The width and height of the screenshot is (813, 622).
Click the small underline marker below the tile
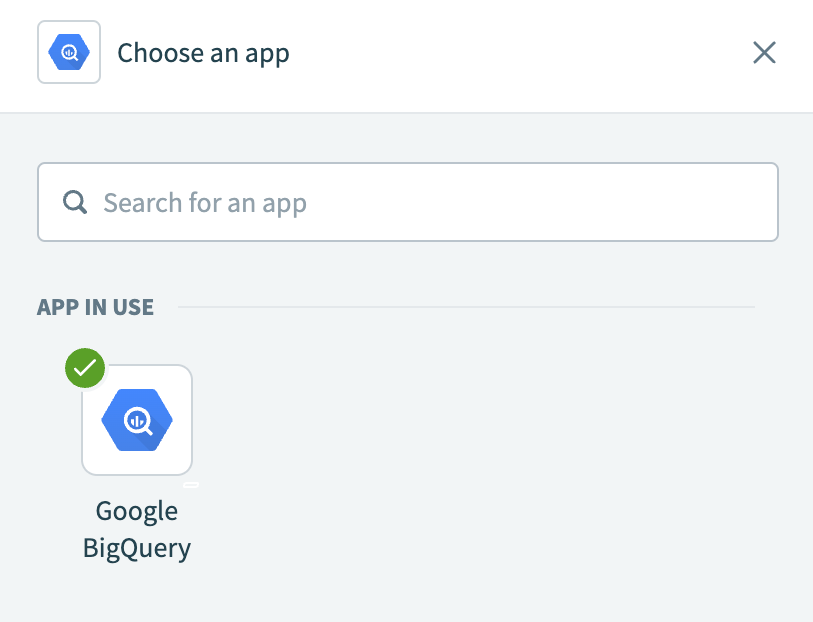tap(190, 484)
